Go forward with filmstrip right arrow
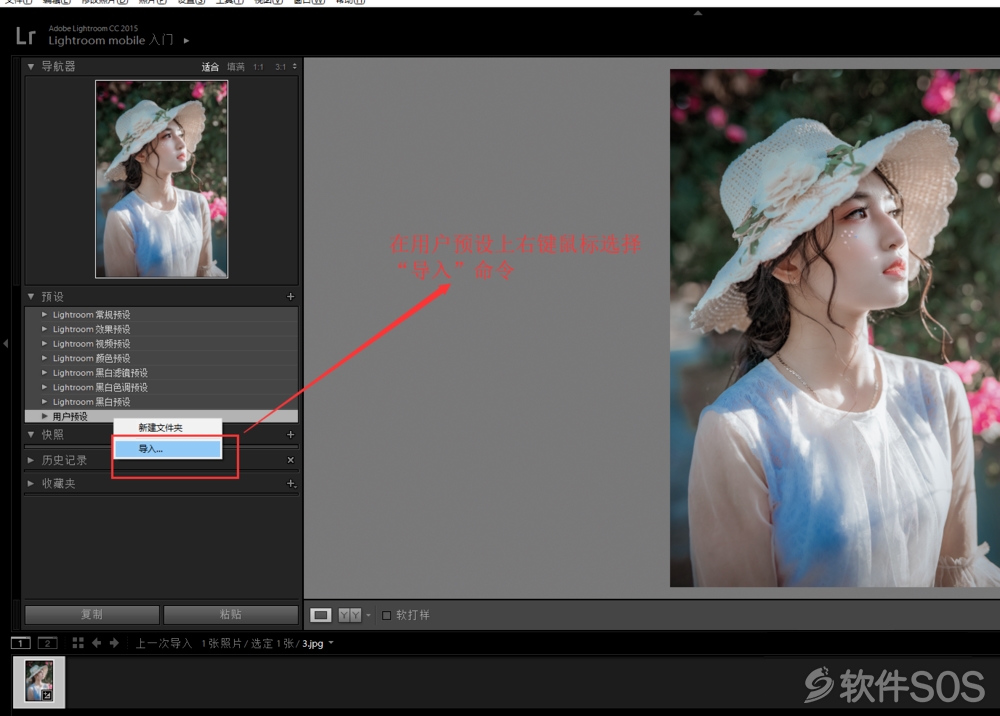1000x716 pixels. 114,643
